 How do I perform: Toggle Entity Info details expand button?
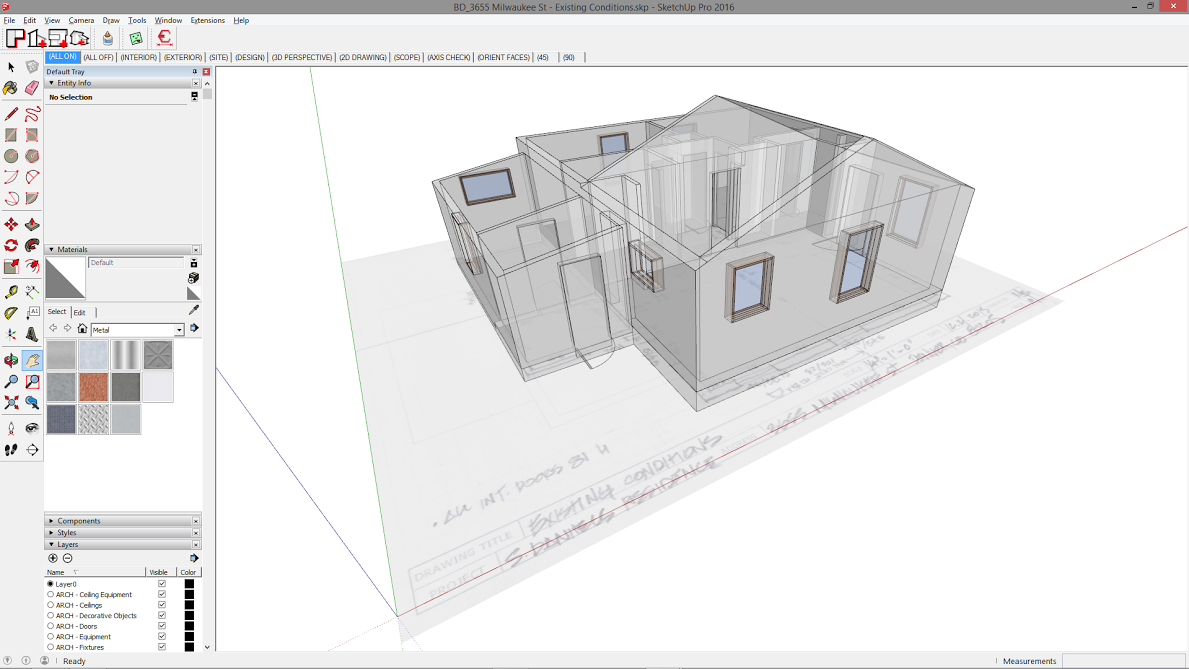194,97
